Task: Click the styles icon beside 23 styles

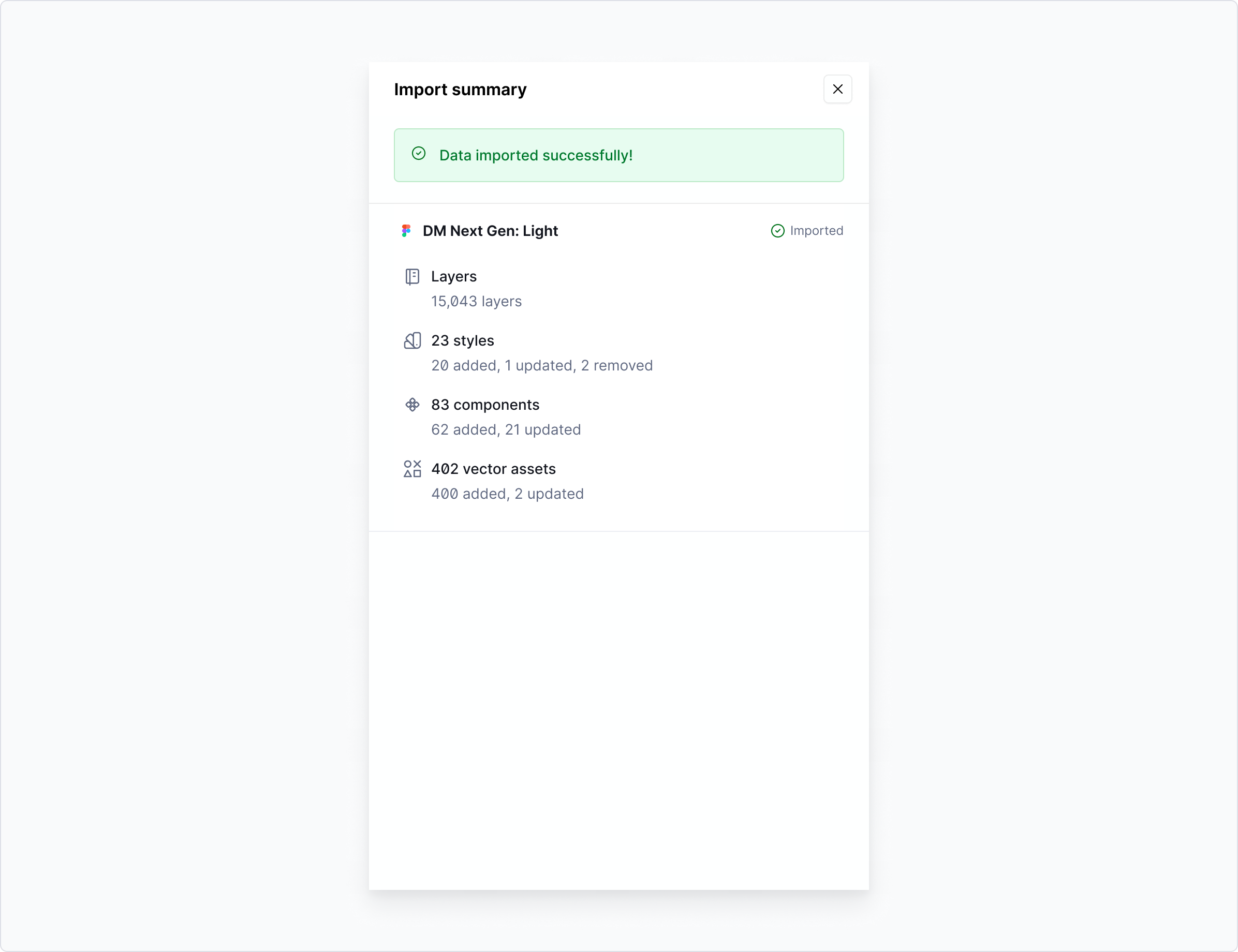Action: coord(412,340)
